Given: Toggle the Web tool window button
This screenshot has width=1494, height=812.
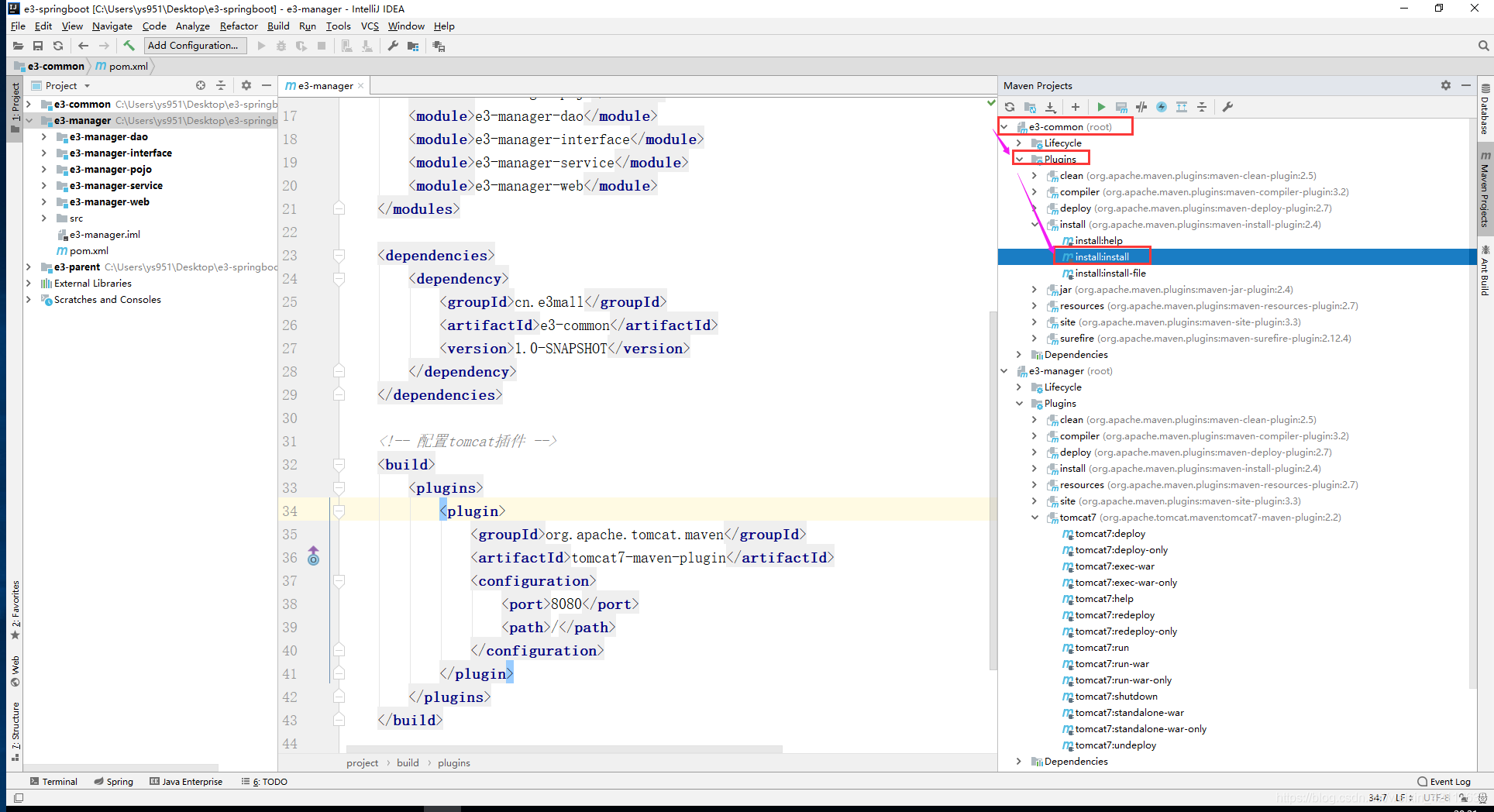Looking at the screenshot, I should coord(15,671).
